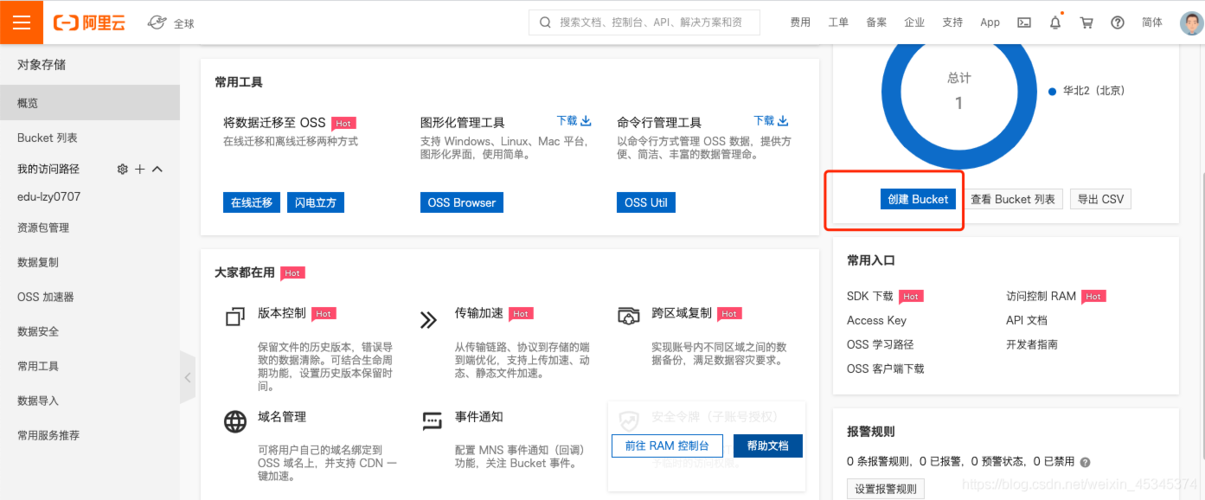Click the 导出 CSV button
The image size is (1205, 500).
pyautogui.click(x=1100, y=199)
